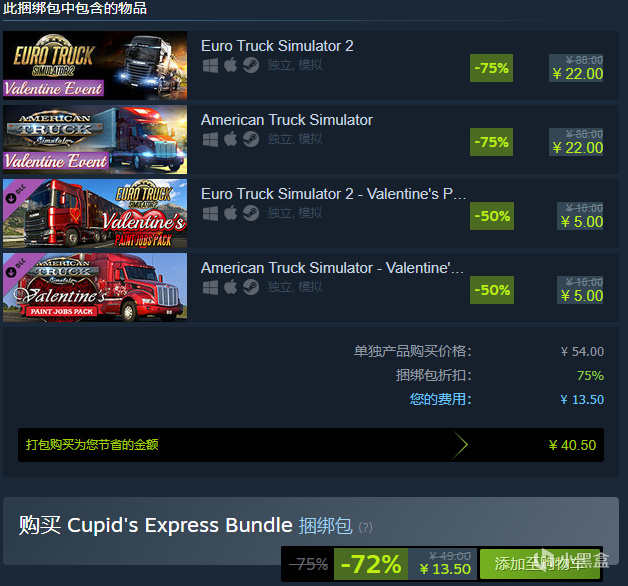Click Apple icon under Euro Truck Simulator 2
Screen dimensions: 628x586
click(230, 65)
